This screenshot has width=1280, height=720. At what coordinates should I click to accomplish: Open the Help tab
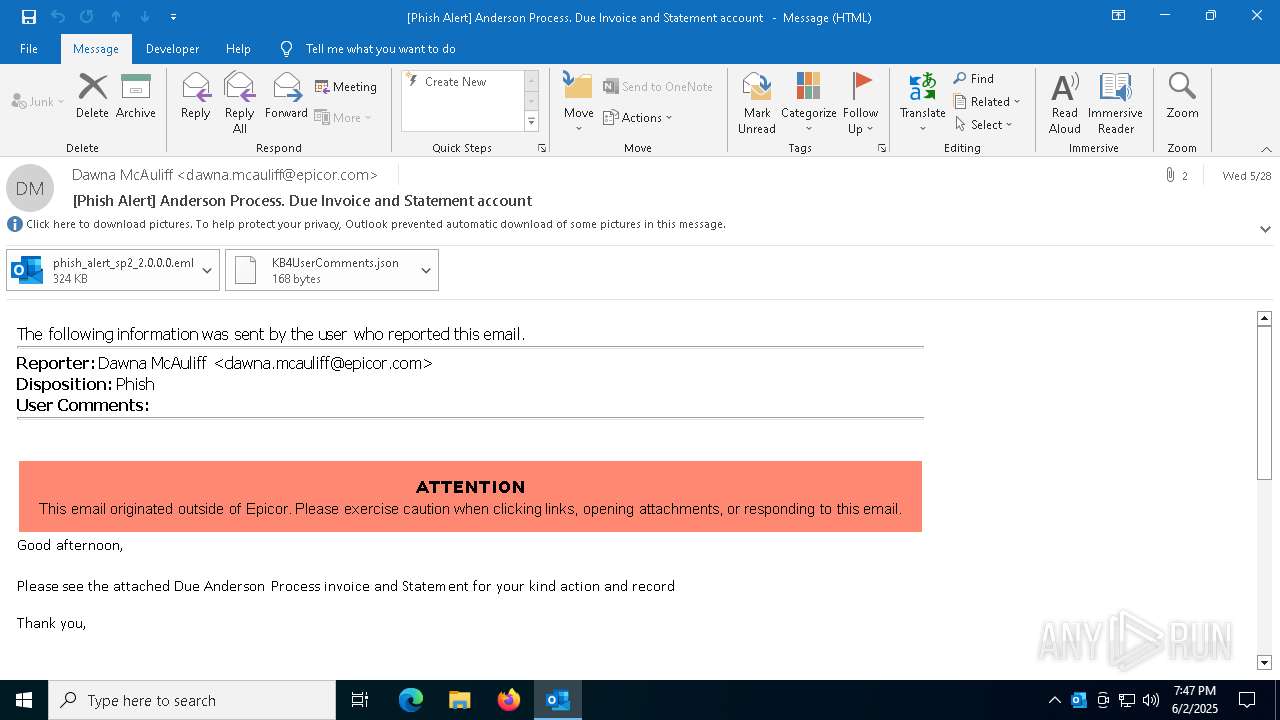click(238, 49)
